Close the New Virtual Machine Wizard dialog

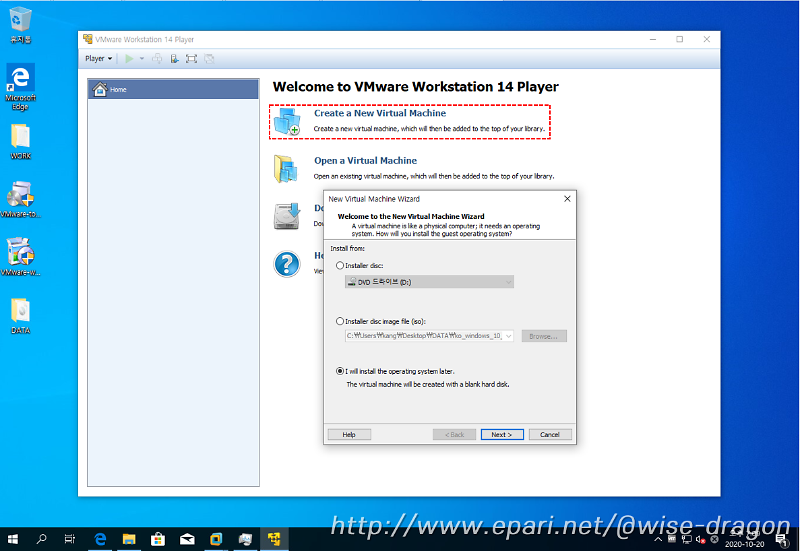pyautogui.click(x=567, y=199)
